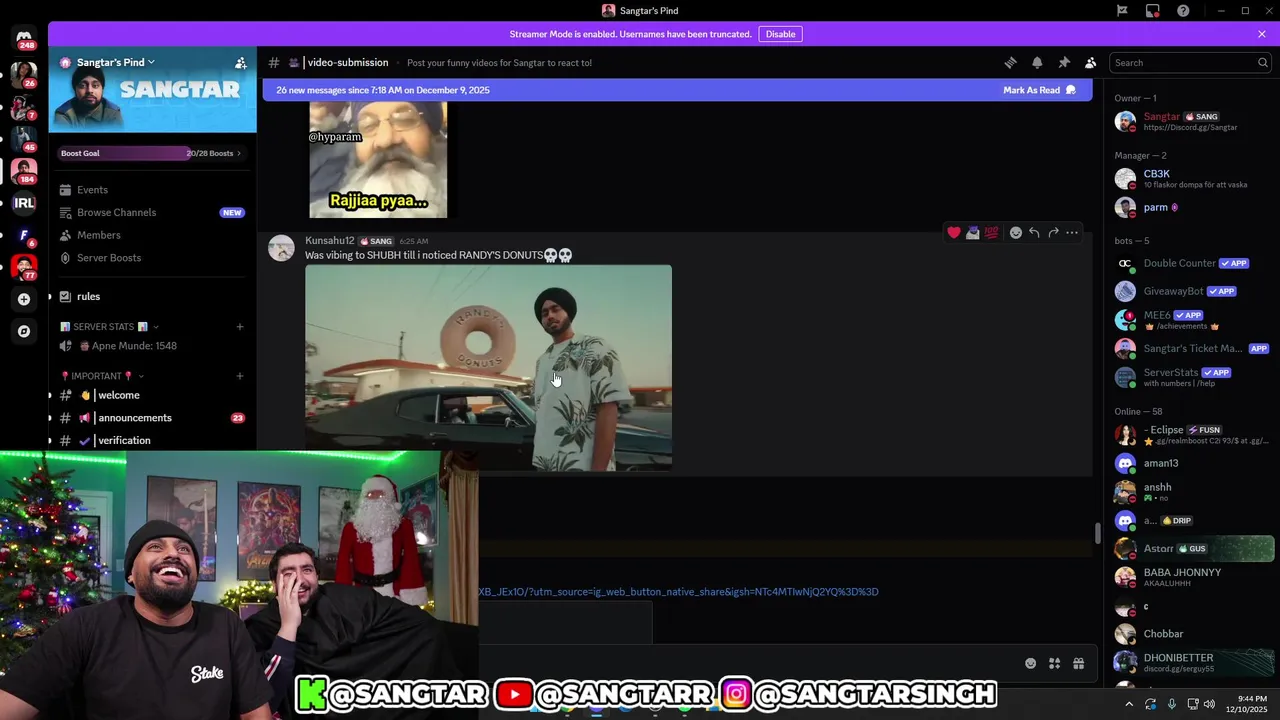The height and width of the screenshot is (720, 1280).
Task: Open the announcements channel
Action: coord(152,418)
